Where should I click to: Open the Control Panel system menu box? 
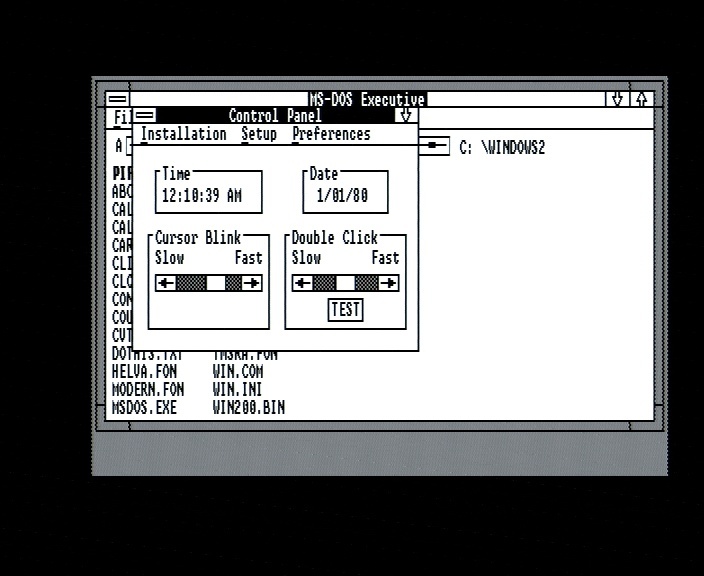145,116
